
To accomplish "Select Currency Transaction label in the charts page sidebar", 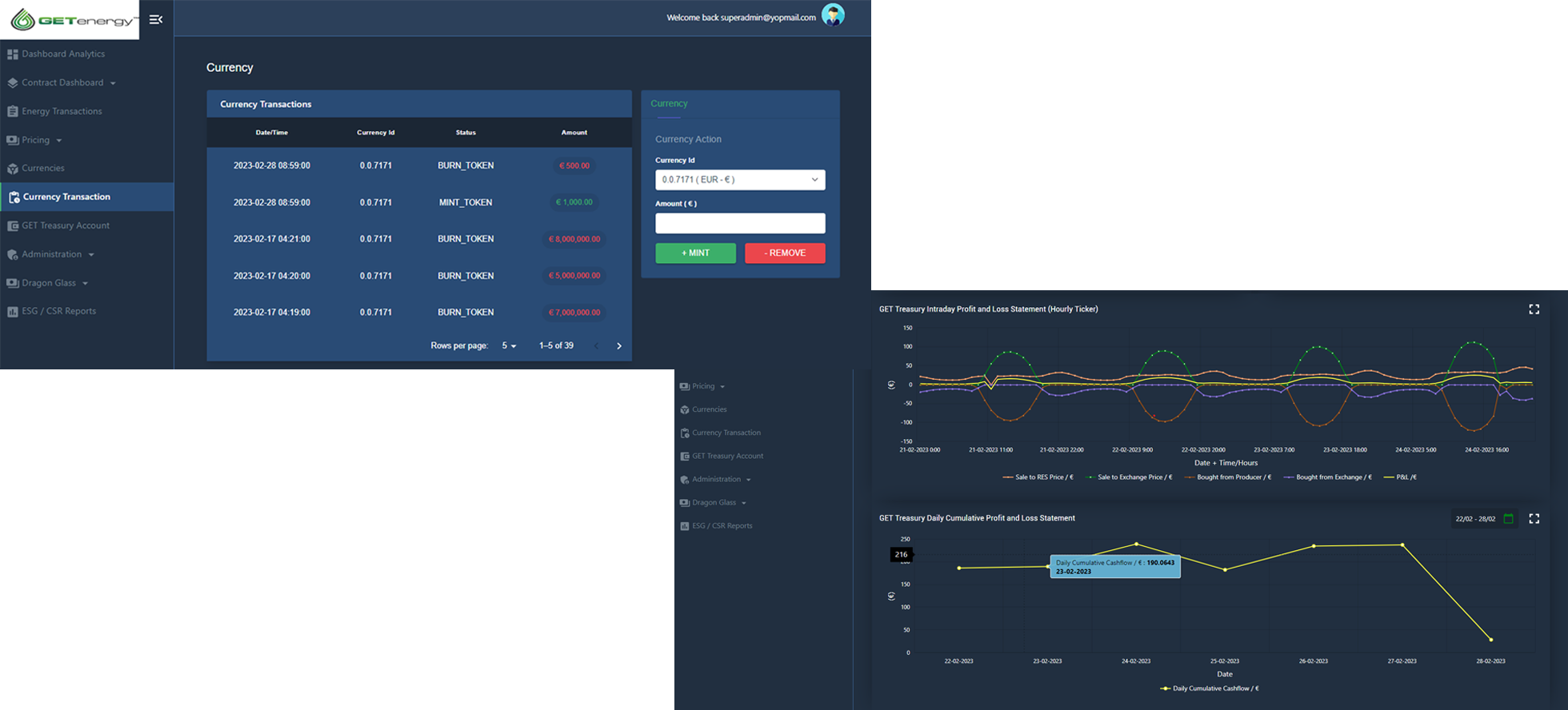I will (x=726, y=433).
